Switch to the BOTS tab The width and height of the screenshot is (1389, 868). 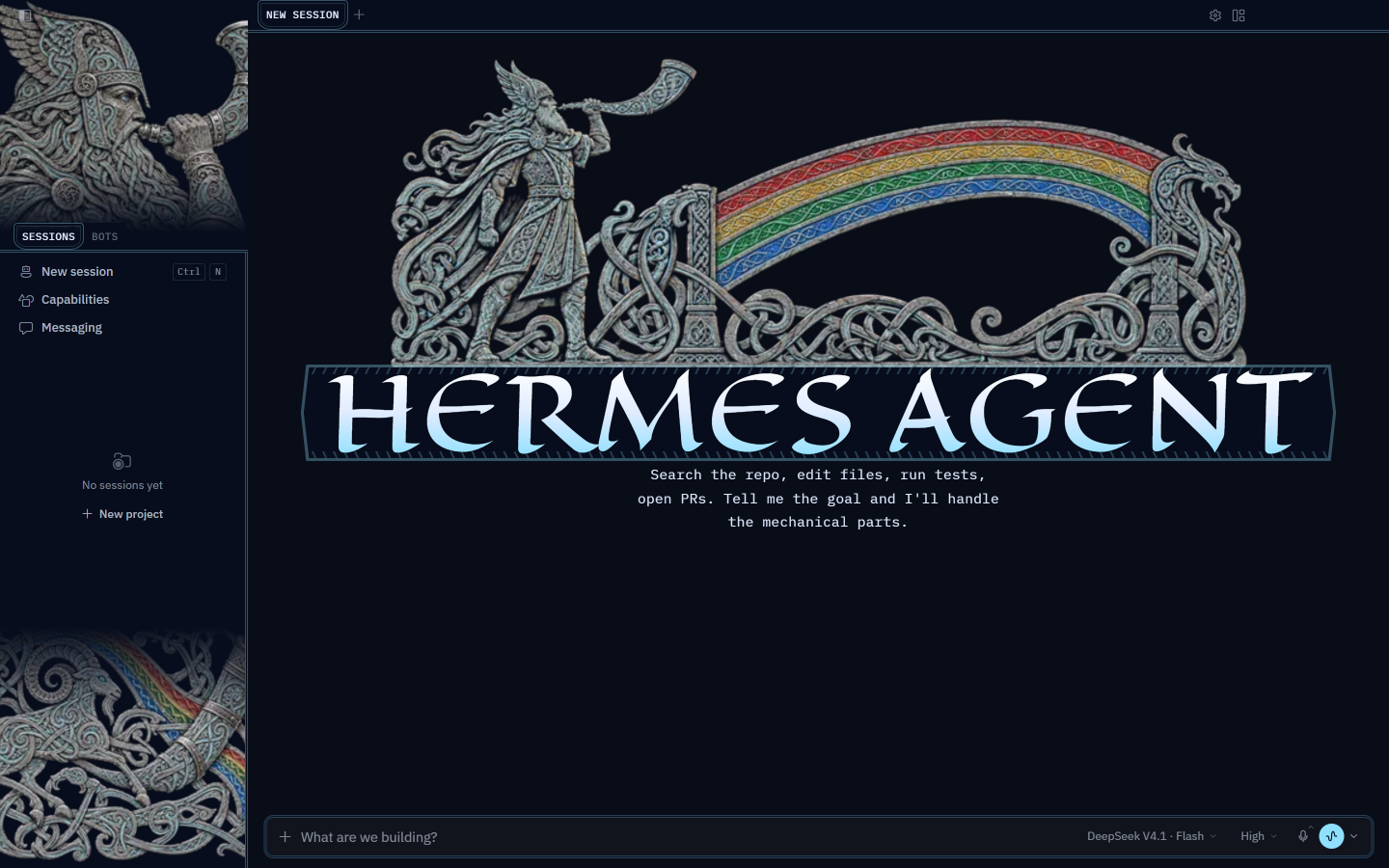[x=105, y=236]
